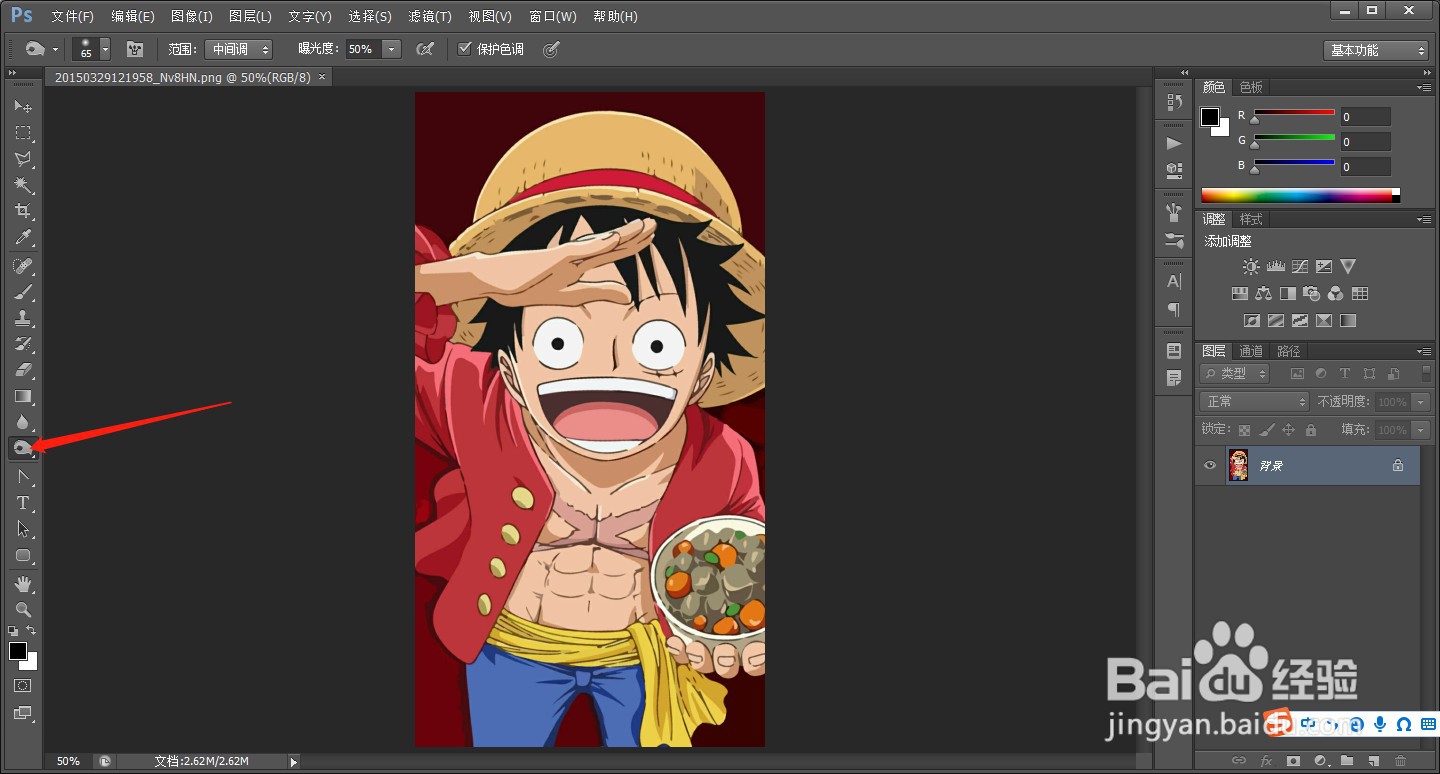1440x774 pixels.
Task: Select the Pen tool
Action: (23, 477)
